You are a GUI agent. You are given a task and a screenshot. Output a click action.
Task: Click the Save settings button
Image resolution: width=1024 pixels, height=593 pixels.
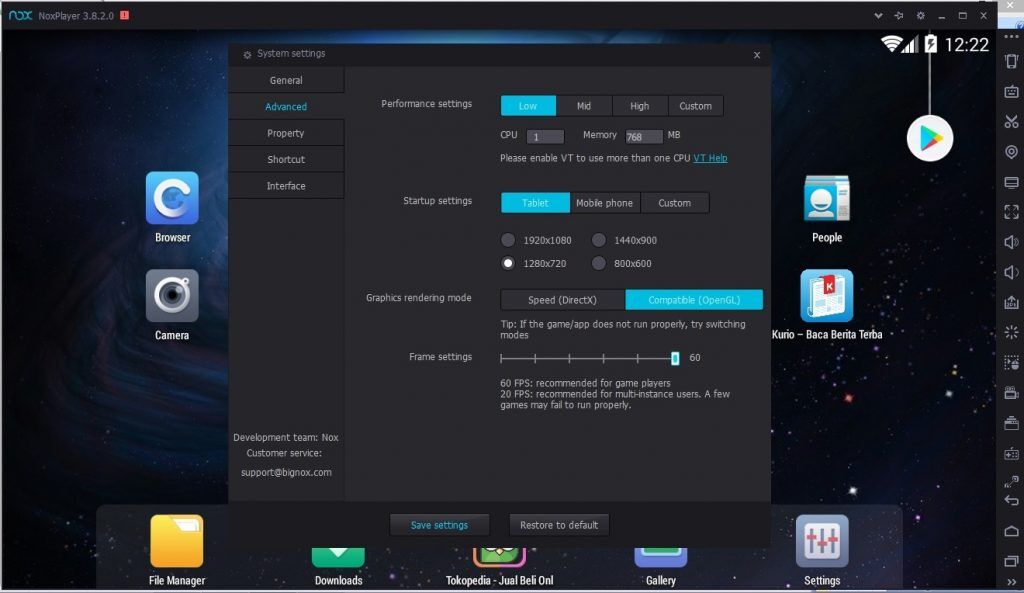tap(439, 524)
